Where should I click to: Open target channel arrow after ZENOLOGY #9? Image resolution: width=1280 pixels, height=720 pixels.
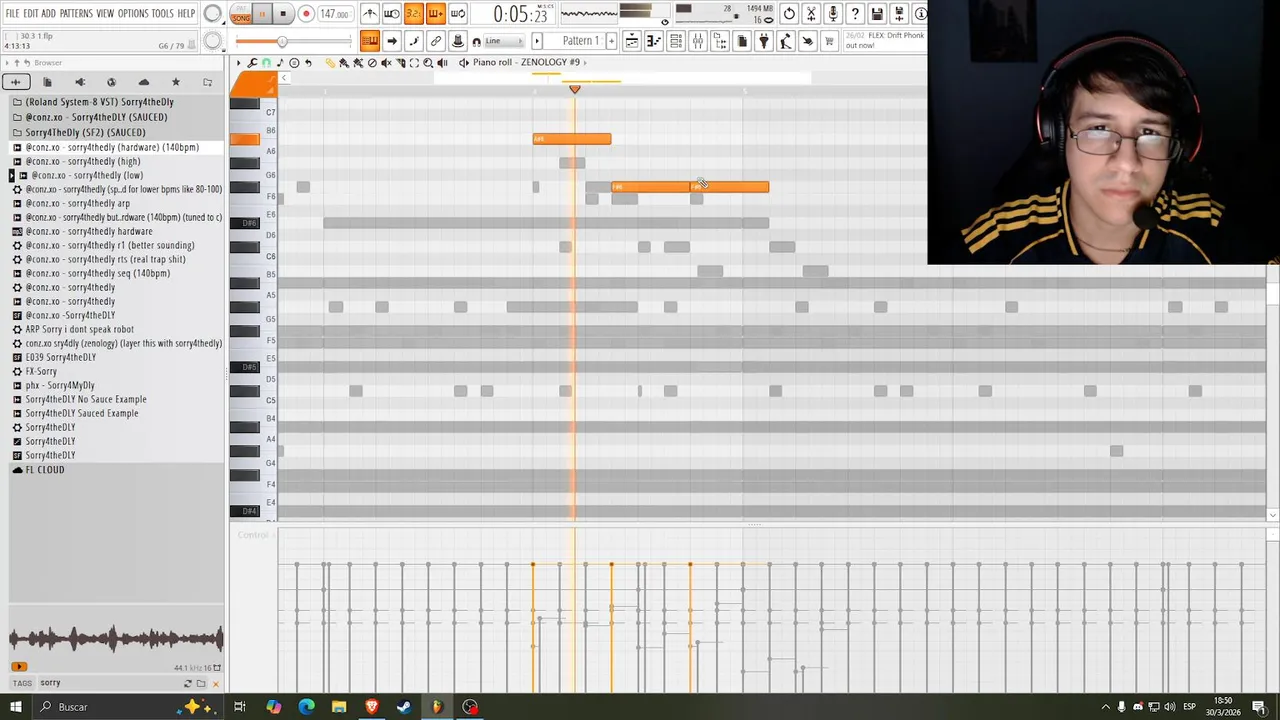click(586, 62)
